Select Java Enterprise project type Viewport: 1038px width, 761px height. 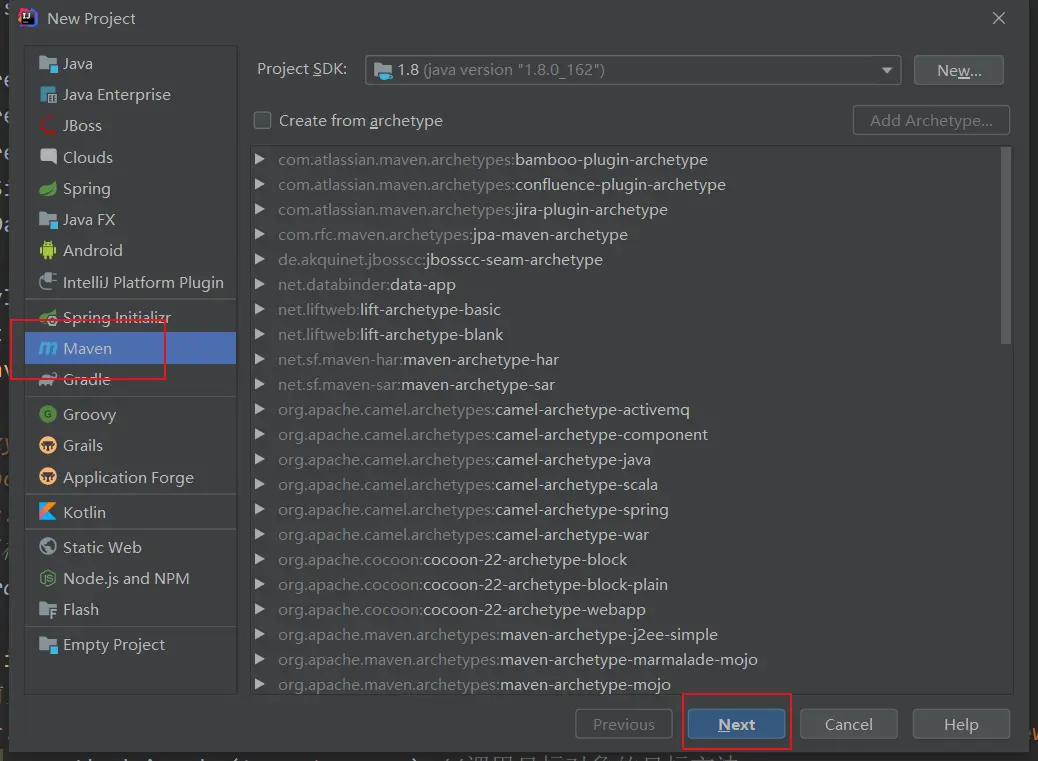(116, 95)
